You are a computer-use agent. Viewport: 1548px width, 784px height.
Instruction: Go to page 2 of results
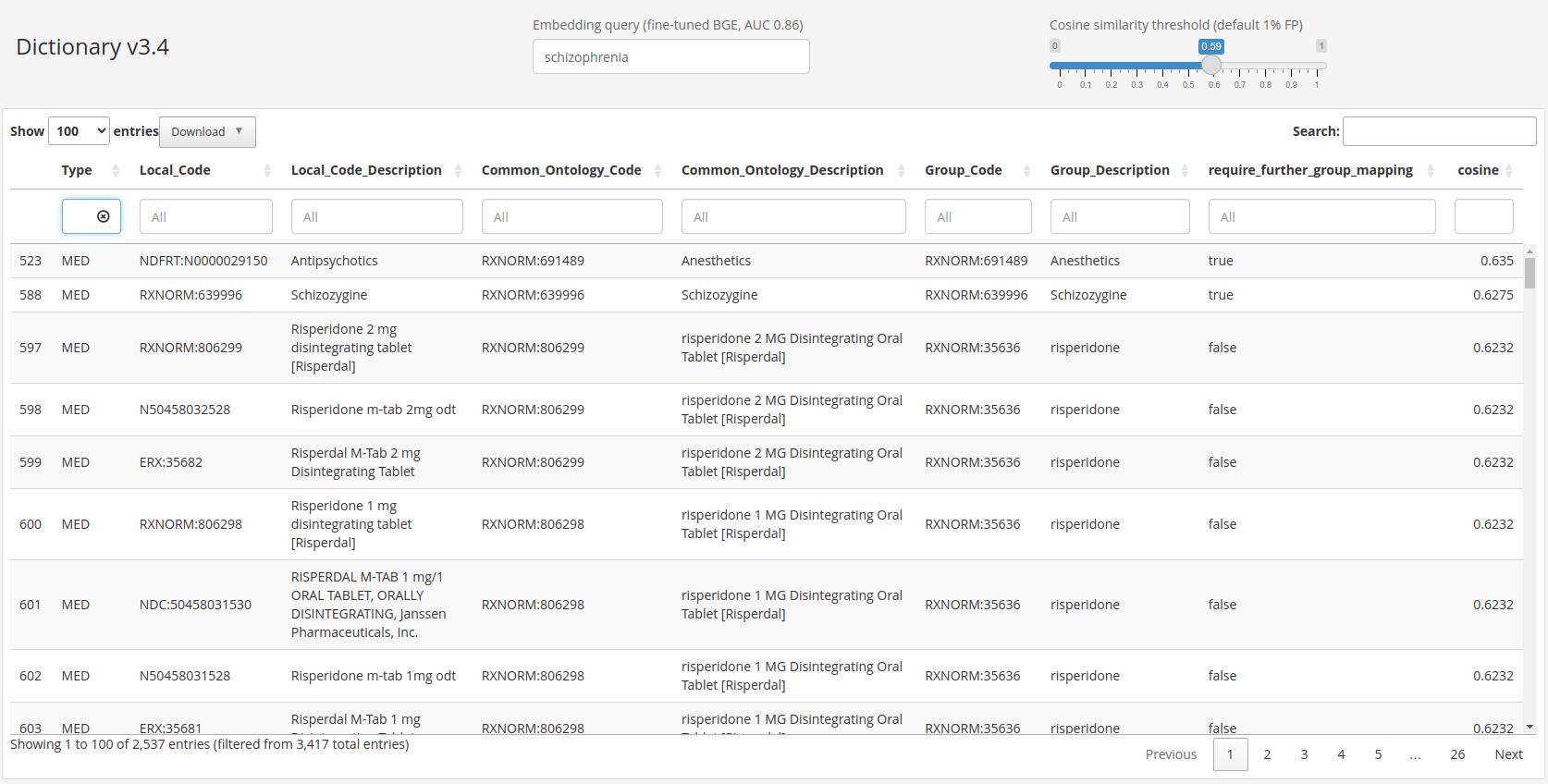coord(1267,754)
